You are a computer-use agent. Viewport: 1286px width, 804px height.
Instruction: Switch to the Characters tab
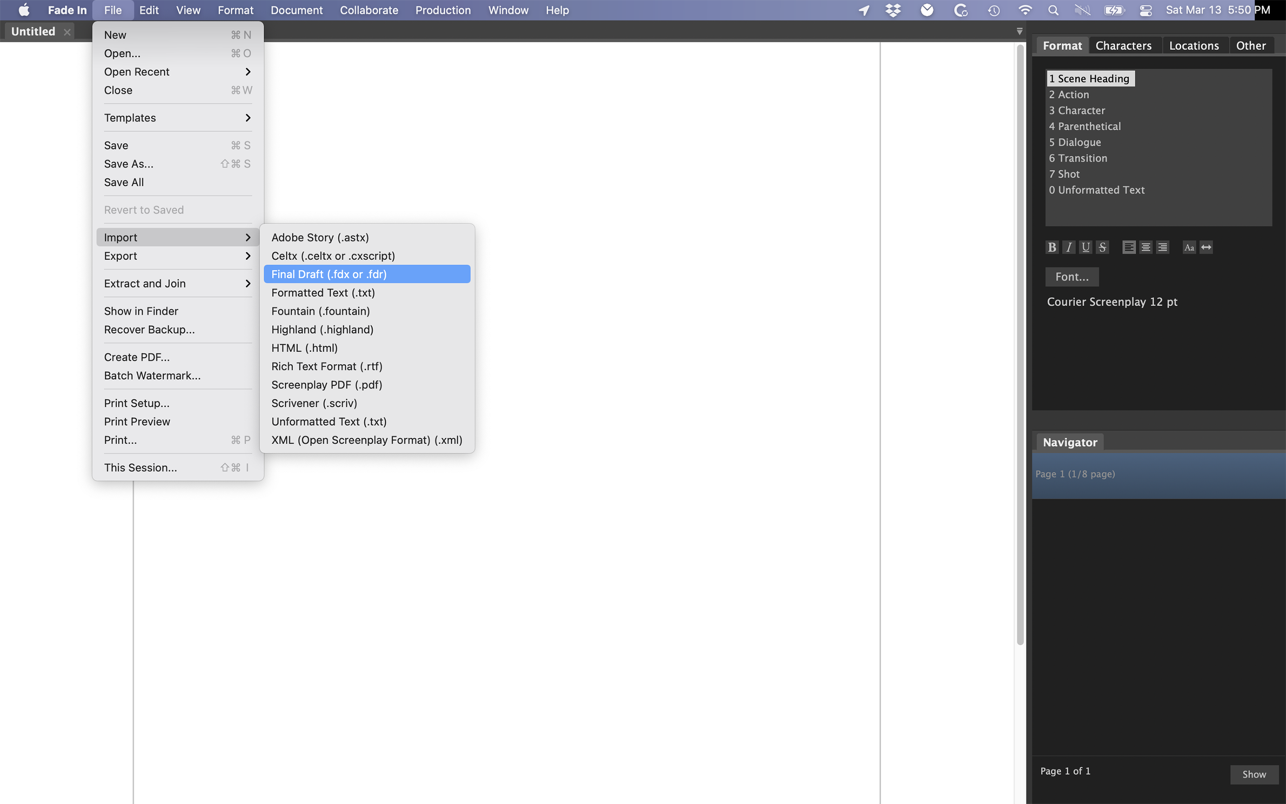(1123, 46)
